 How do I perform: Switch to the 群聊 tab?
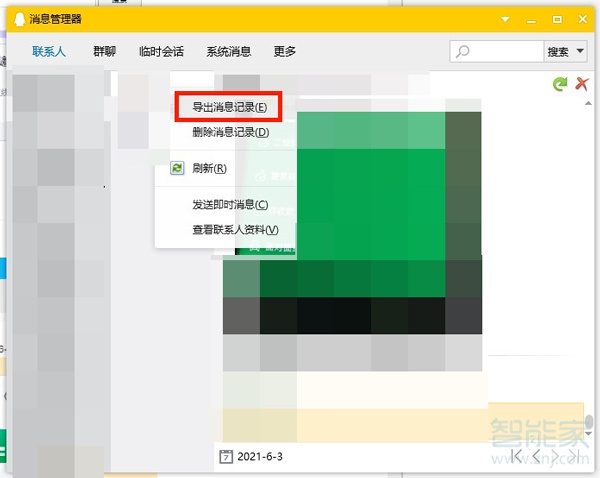pos(104,51)
